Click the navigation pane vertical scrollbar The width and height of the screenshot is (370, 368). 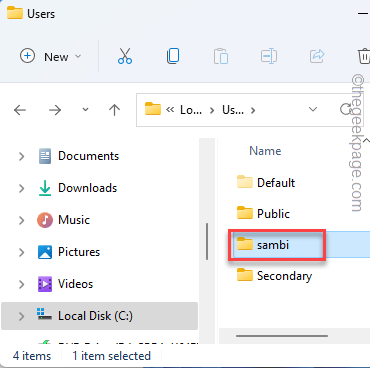207,241
